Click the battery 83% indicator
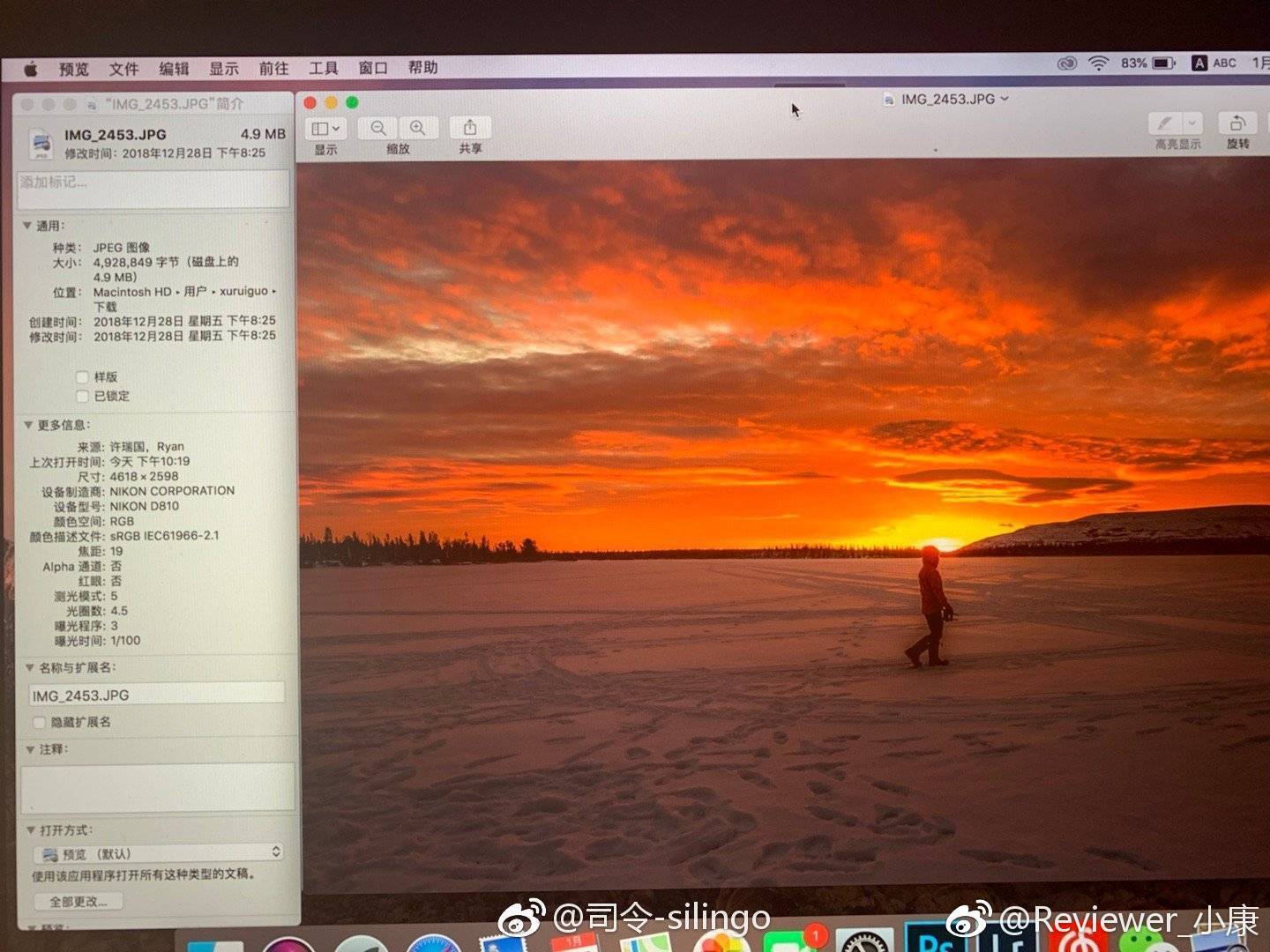 pos(1148,63)
